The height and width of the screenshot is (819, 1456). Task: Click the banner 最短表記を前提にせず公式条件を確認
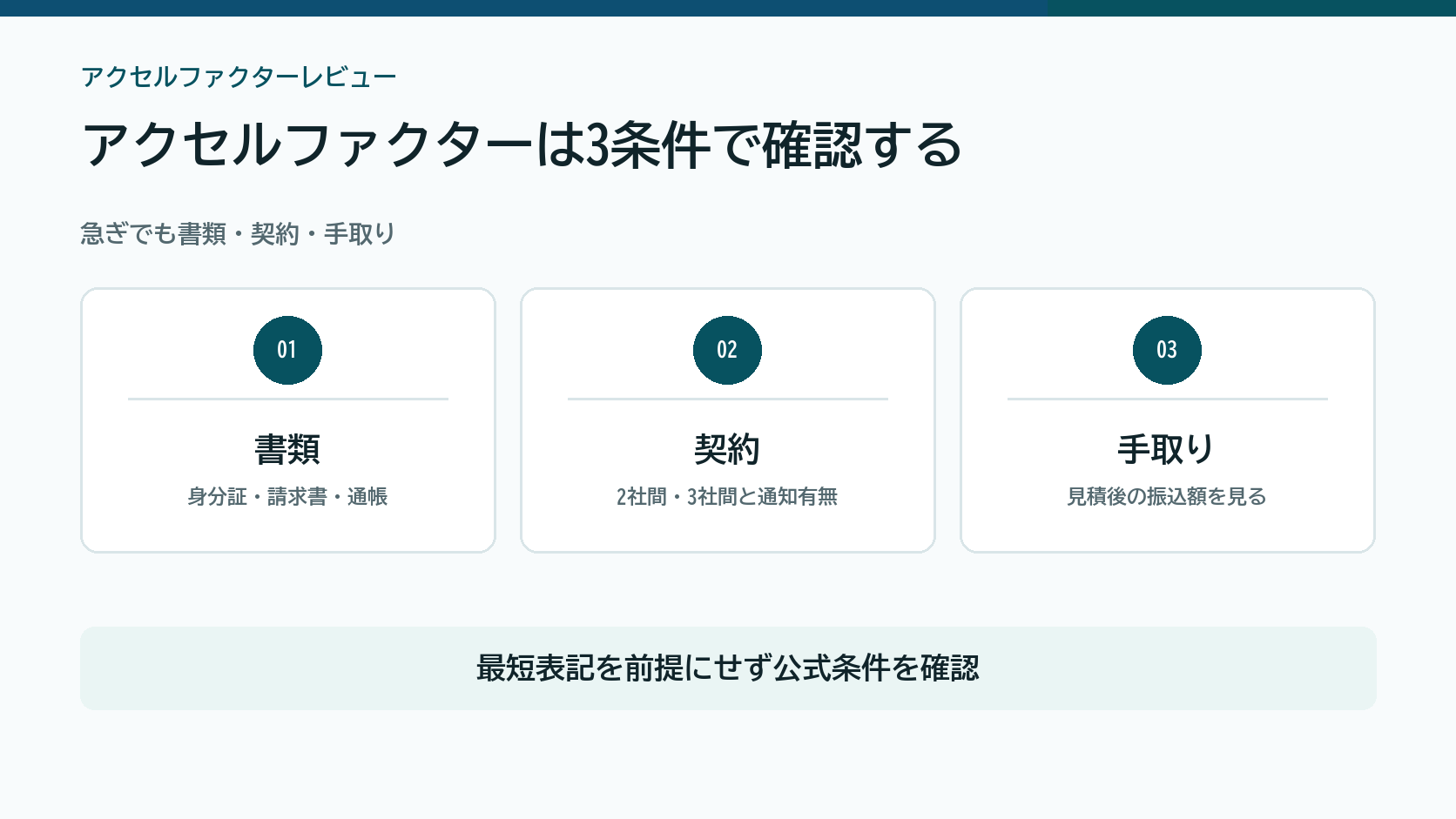728,668
